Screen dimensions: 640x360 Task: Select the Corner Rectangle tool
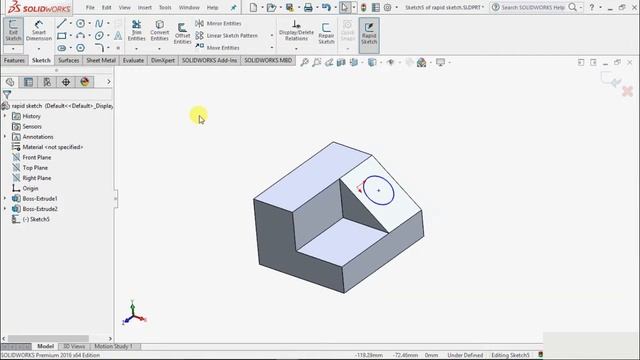click(62, 36)
